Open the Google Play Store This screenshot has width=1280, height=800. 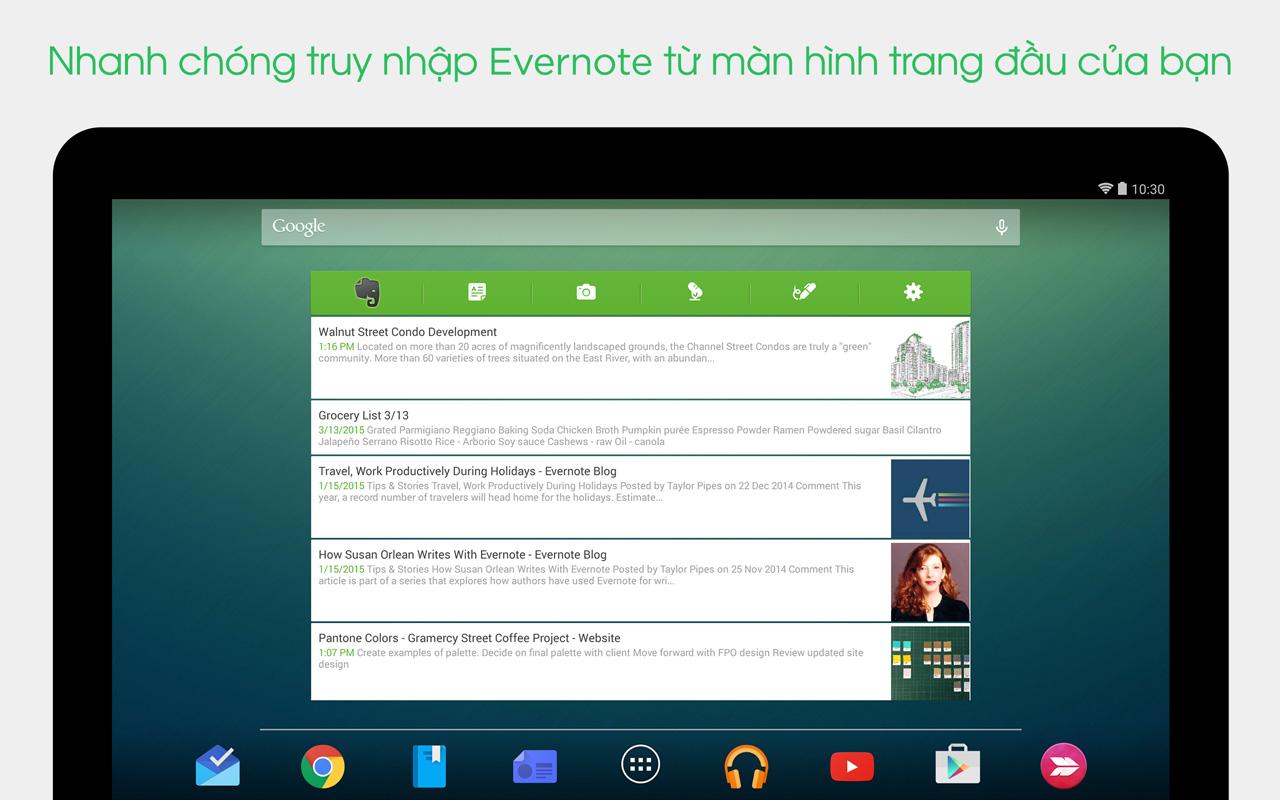pos(957,766)
